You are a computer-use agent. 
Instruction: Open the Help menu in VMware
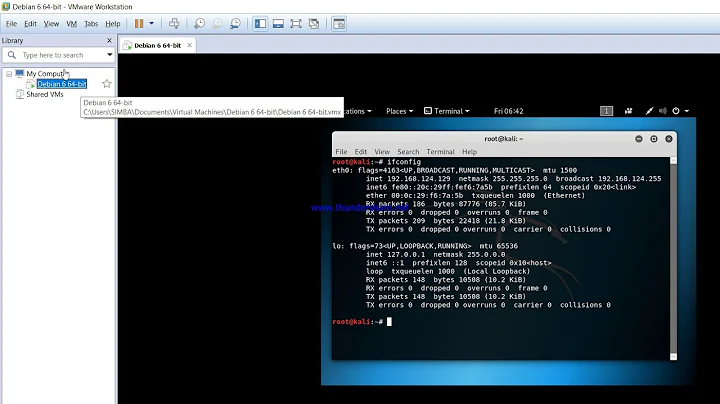coord(112,24)
